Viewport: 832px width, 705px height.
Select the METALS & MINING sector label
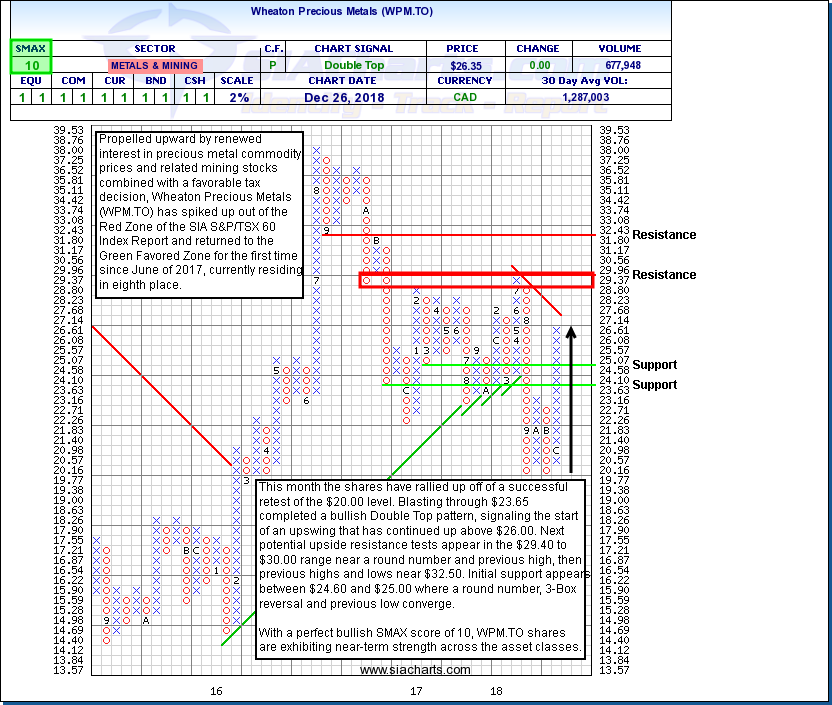click(154, 65)
